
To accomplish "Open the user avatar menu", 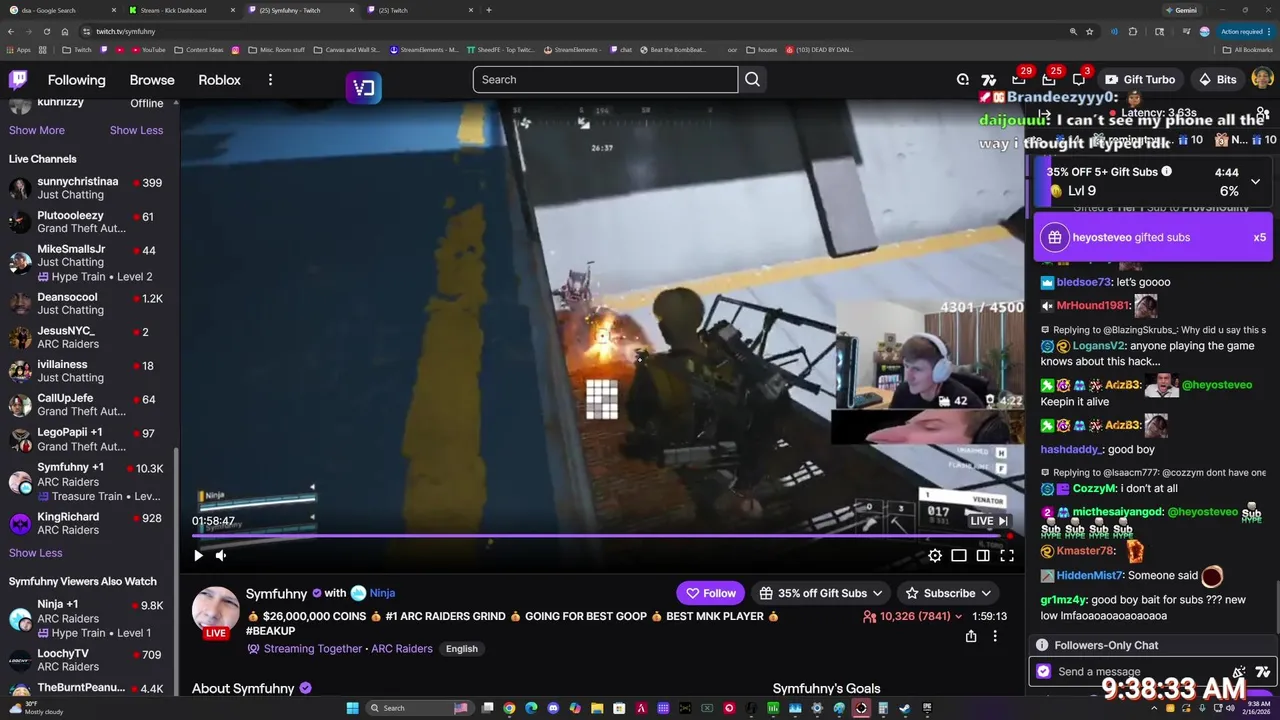I will [1262, 79].
